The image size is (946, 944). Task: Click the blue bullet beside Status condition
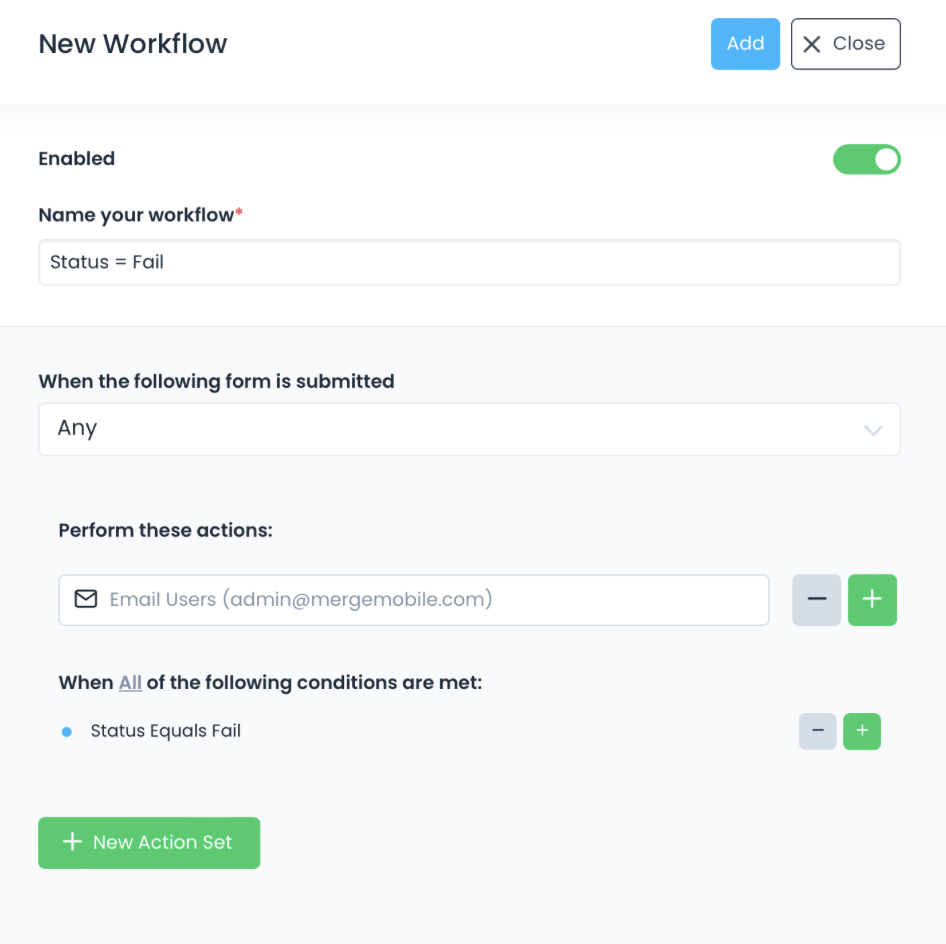[67, 732]
